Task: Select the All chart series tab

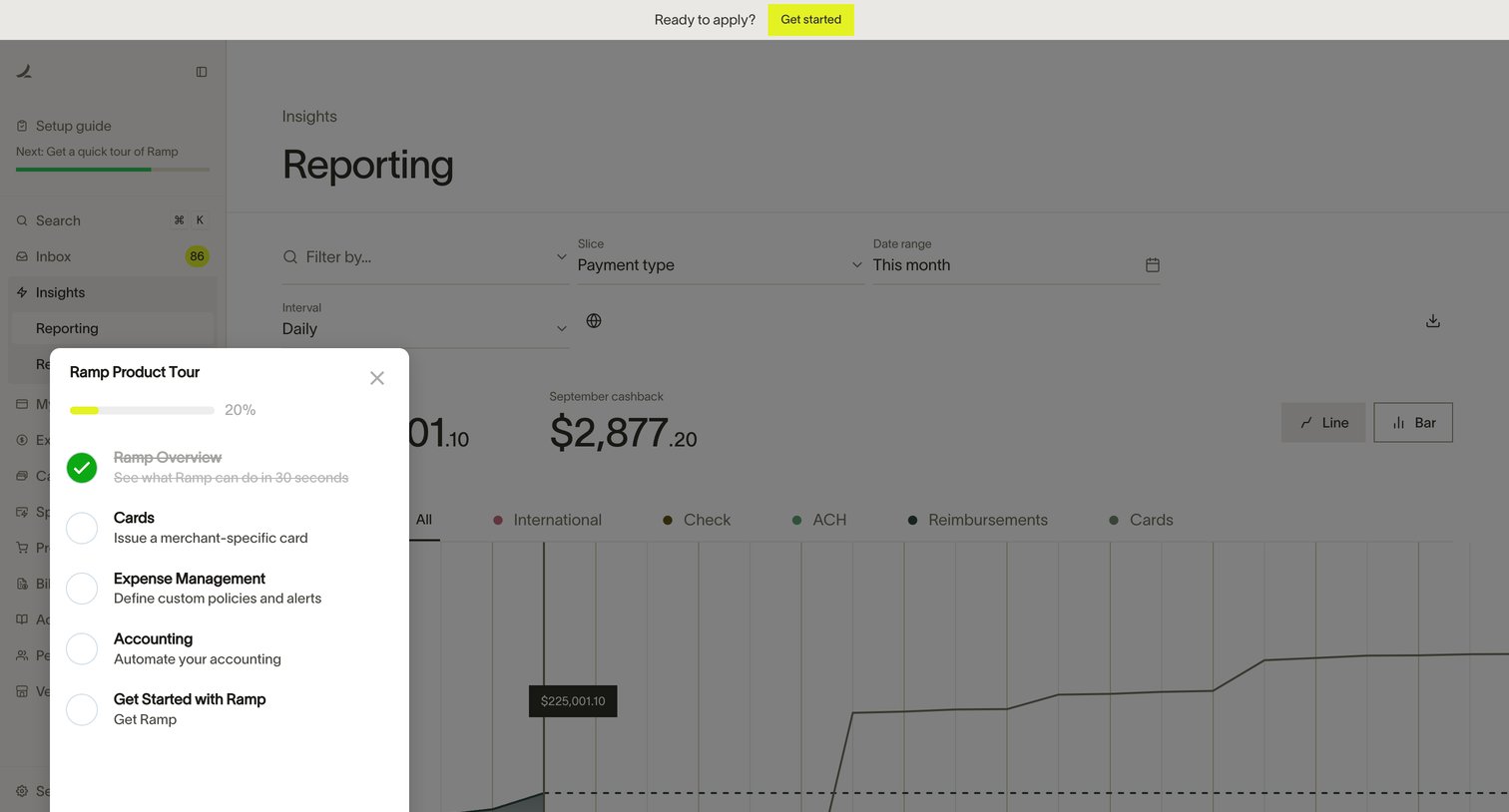Action: coord(424,520)
